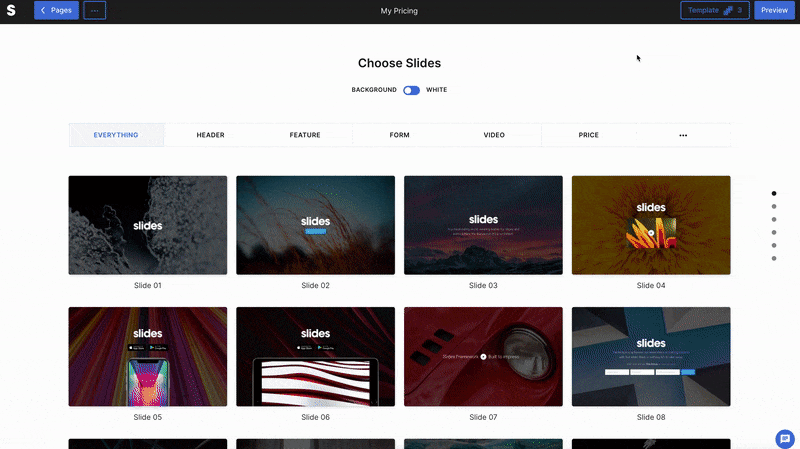Expand more categories with ellipsis tab
The image size is (800, 449).
(683, 135)
